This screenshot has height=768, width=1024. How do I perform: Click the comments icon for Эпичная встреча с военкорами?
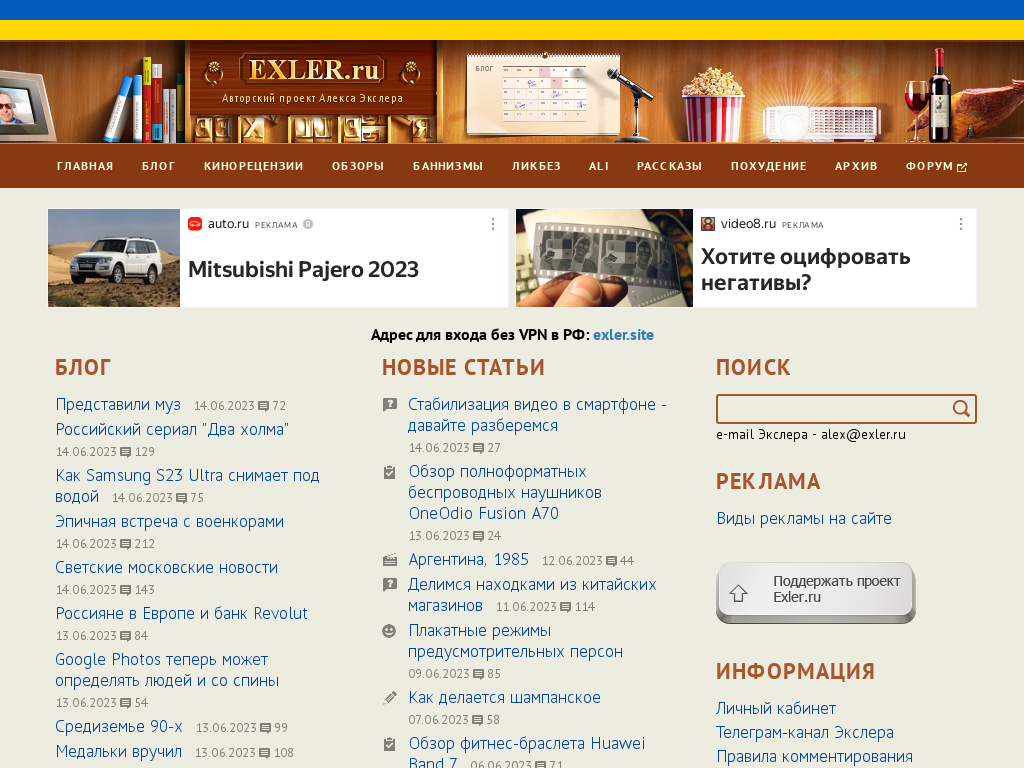click(x=126, y=544)
